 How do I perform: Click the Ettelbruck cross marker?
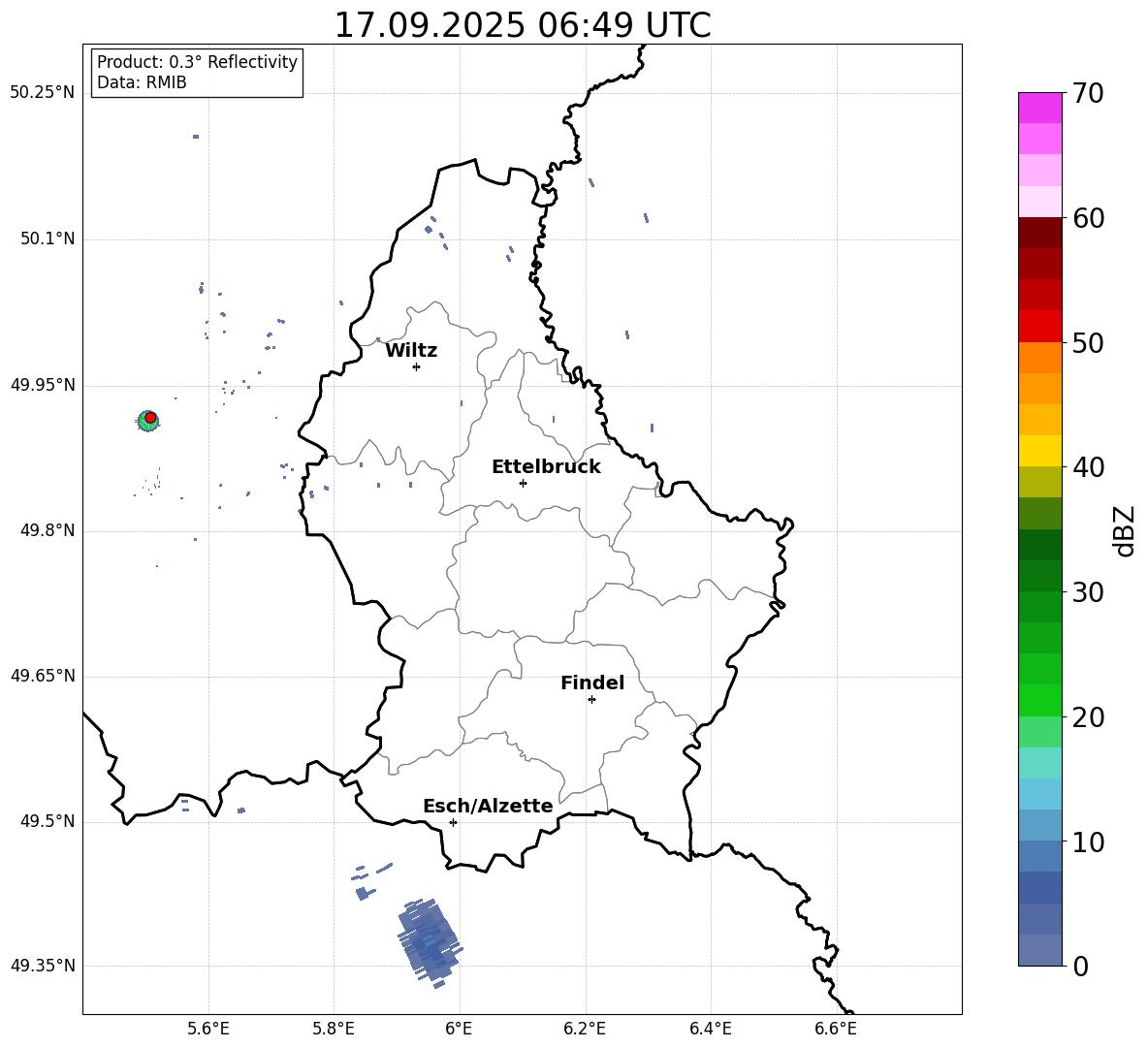[523, 483]
